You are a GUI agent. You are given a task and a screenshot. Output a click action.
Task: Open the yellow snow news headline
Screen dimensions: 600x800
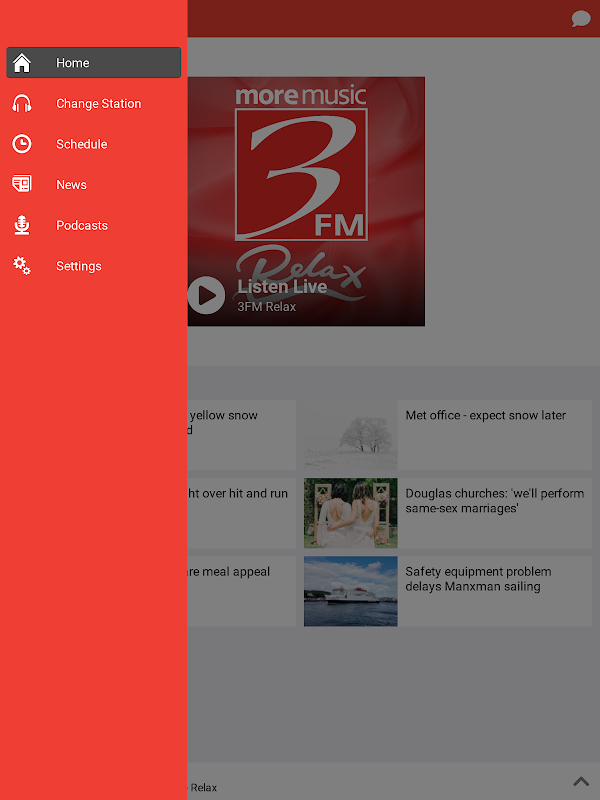223,422
